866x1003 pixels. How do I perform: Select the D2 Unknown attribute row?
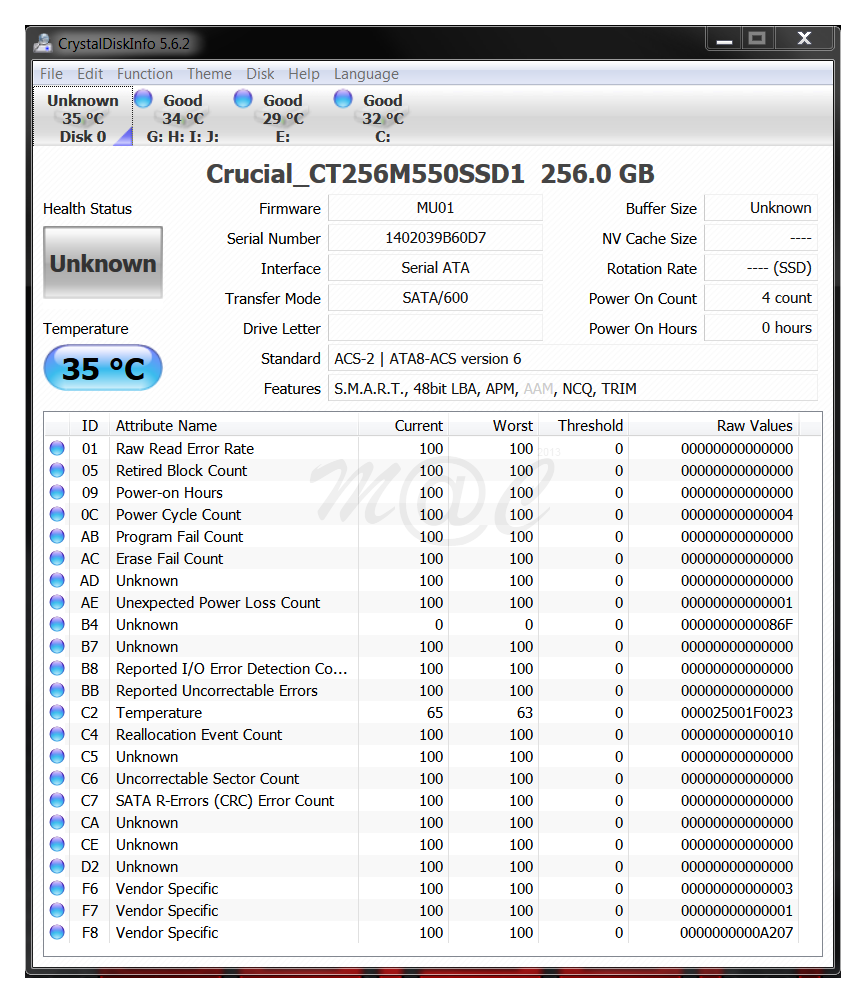click(422, 866)
